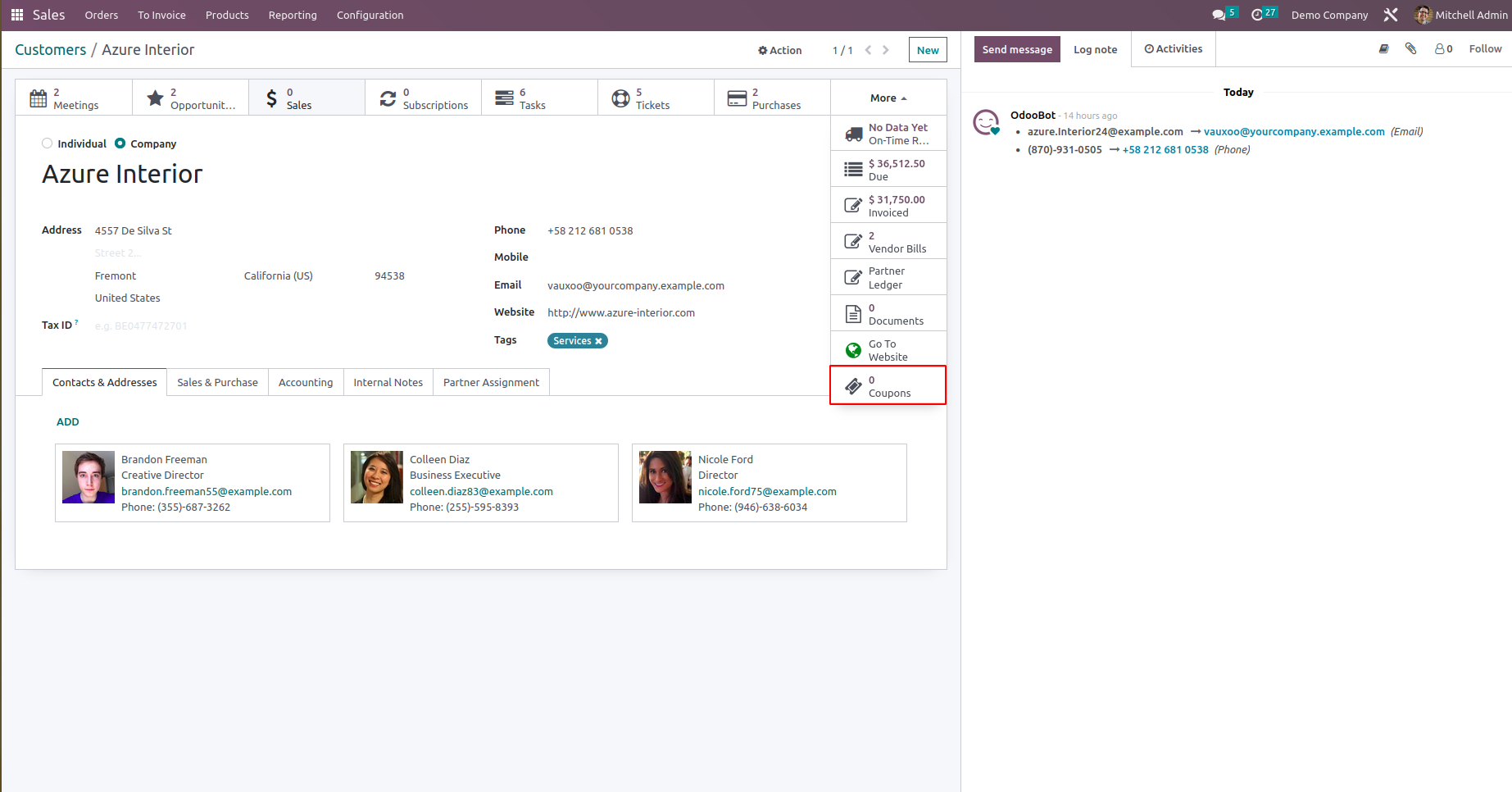The image size is (1512, 792).
Task: Open the Meetings calendar stat button
Action: [x=74, y=98]
